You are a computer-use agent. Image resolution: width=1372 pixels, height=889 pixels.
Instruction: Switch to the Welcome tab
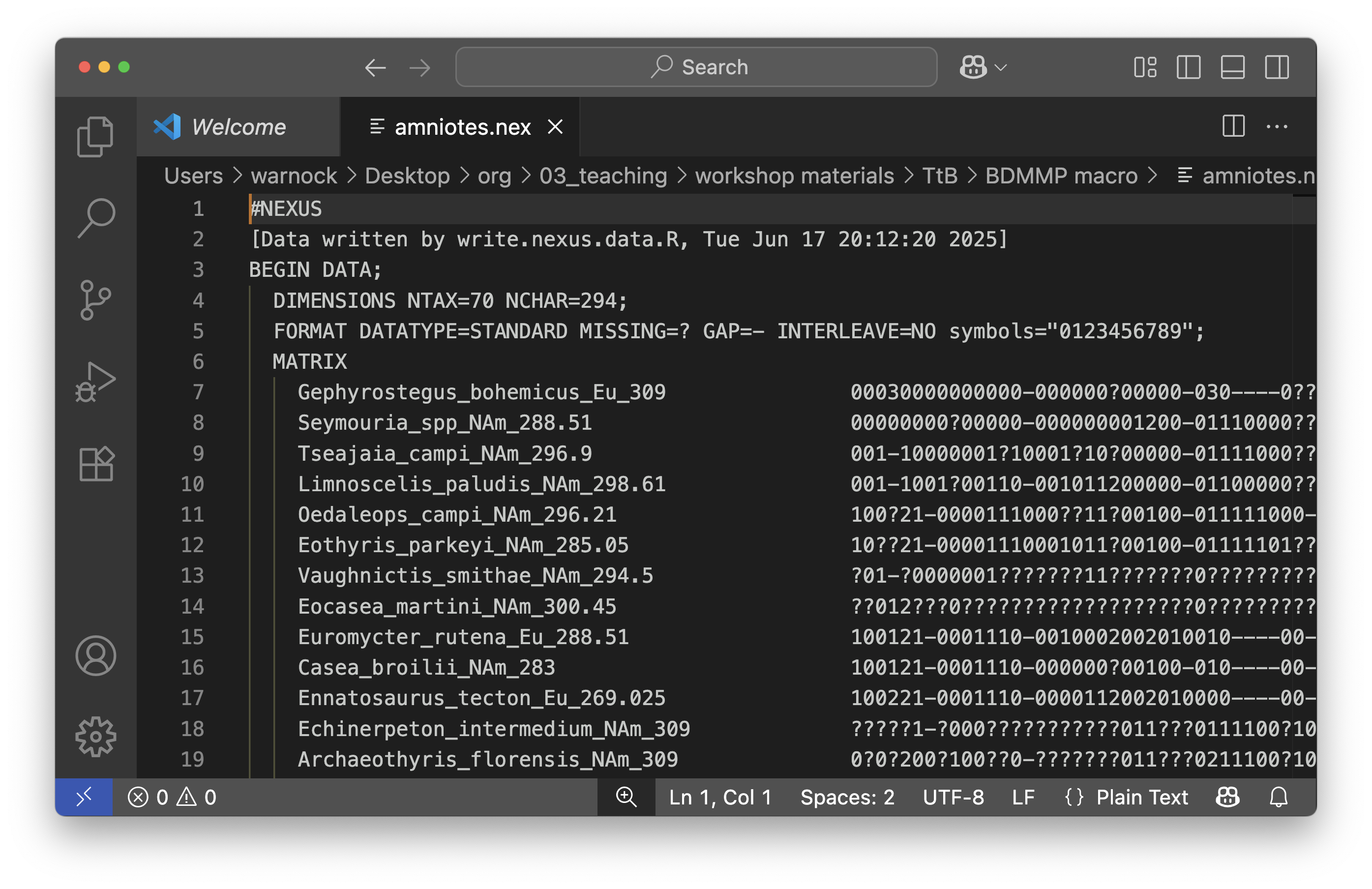pos(239,126)
